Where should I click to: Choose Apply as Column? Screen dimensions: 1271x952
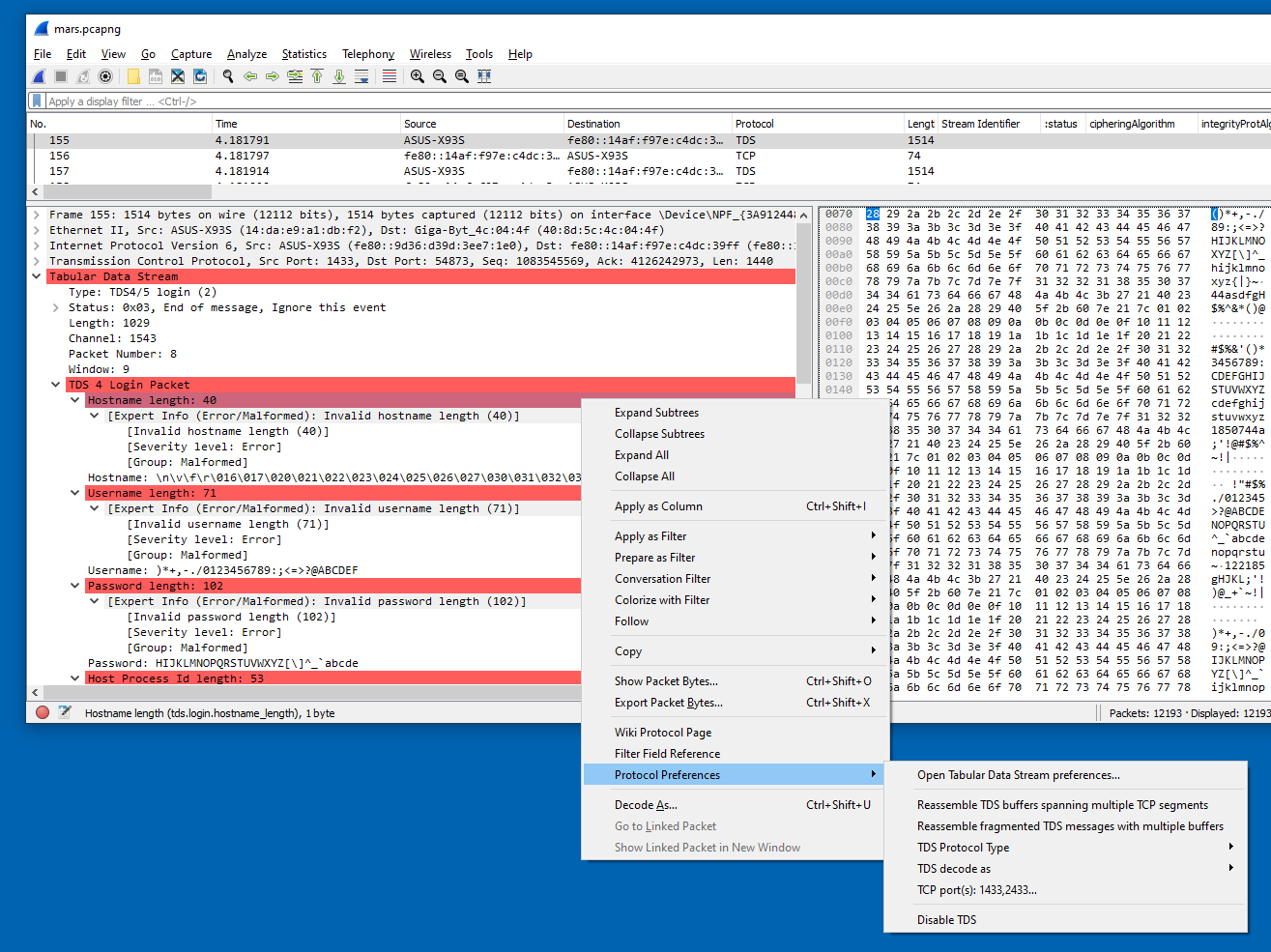[735, 506]
